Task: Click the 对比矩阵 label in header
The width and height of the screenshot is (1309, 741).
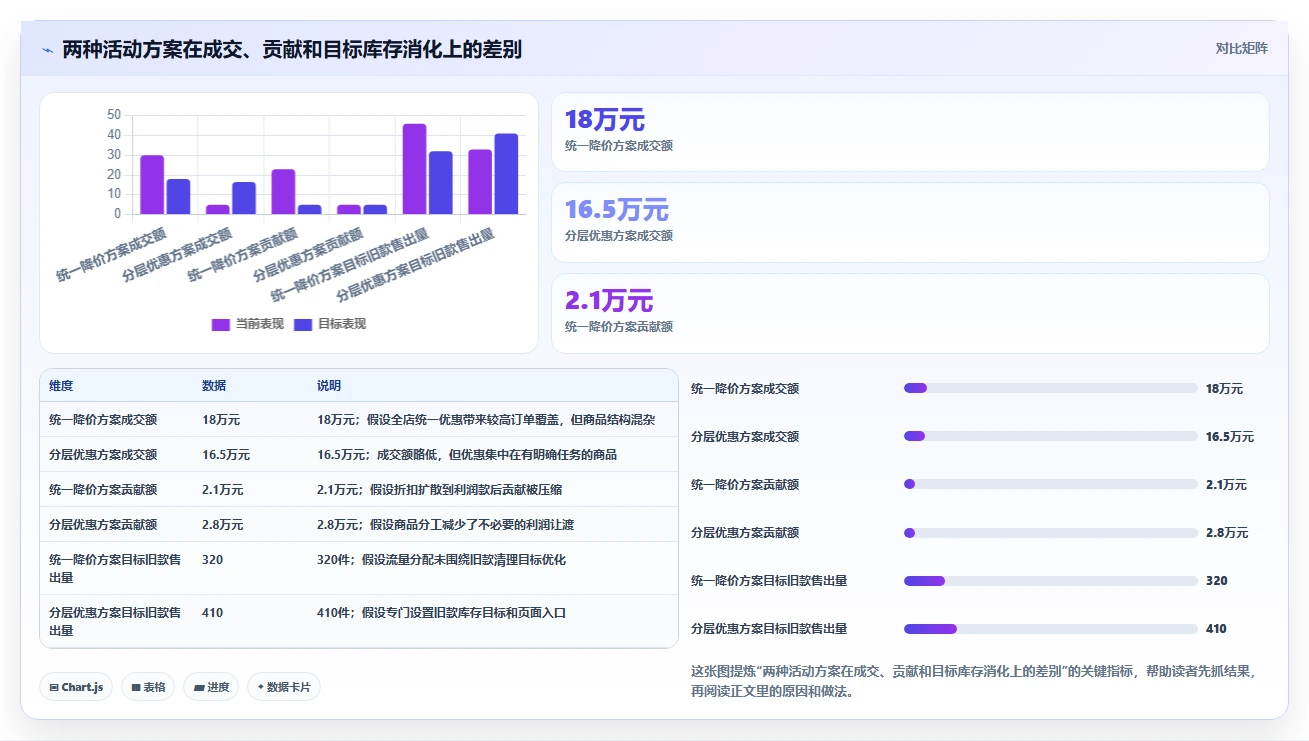Action: click(x=1241, y=49)
